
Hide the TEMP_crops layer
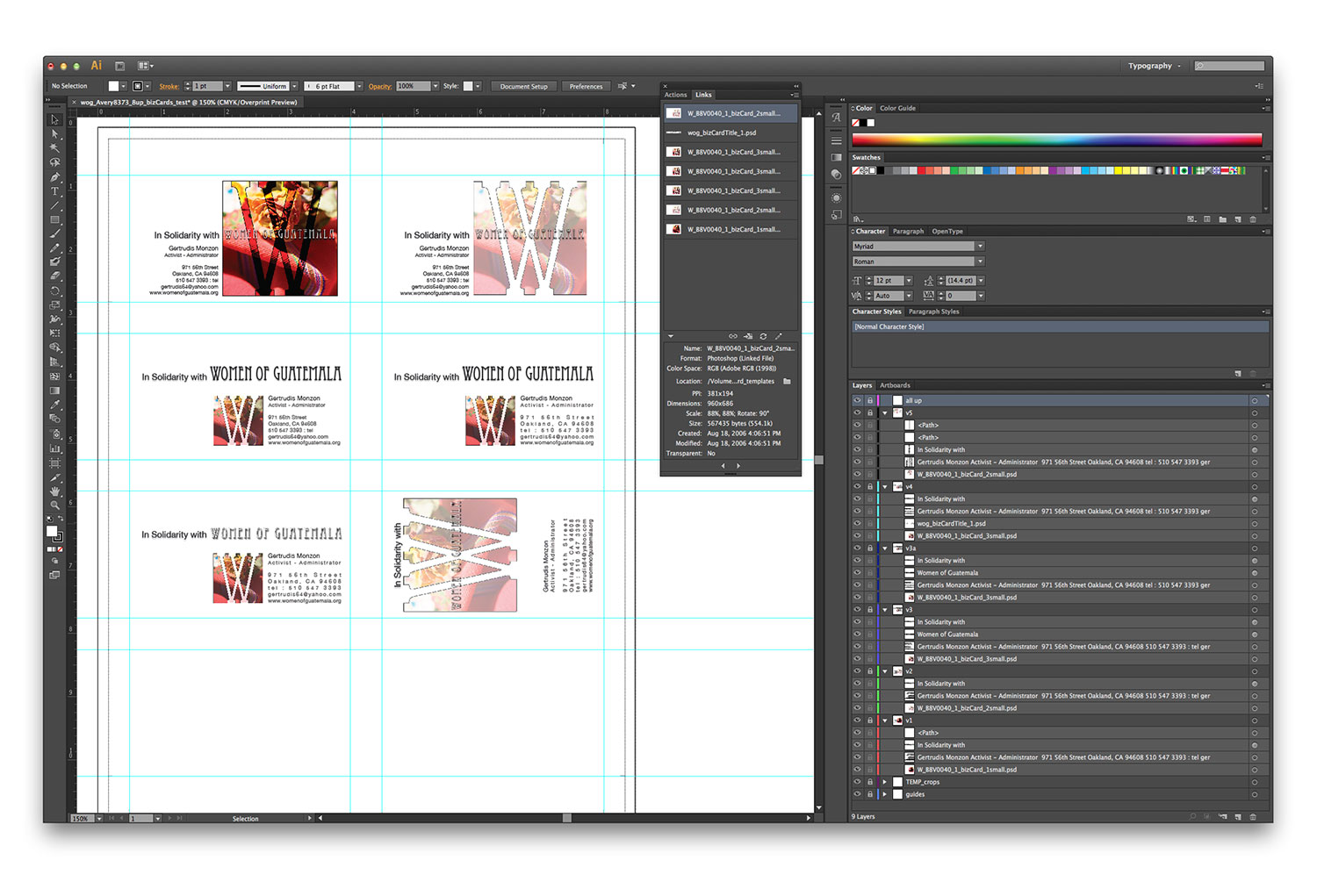coord(858,782)
